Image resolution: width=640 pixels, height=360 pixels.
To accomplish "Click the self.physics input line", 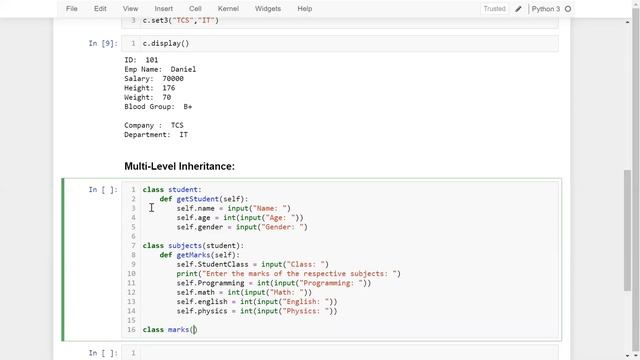I will (x=257, y=311).
